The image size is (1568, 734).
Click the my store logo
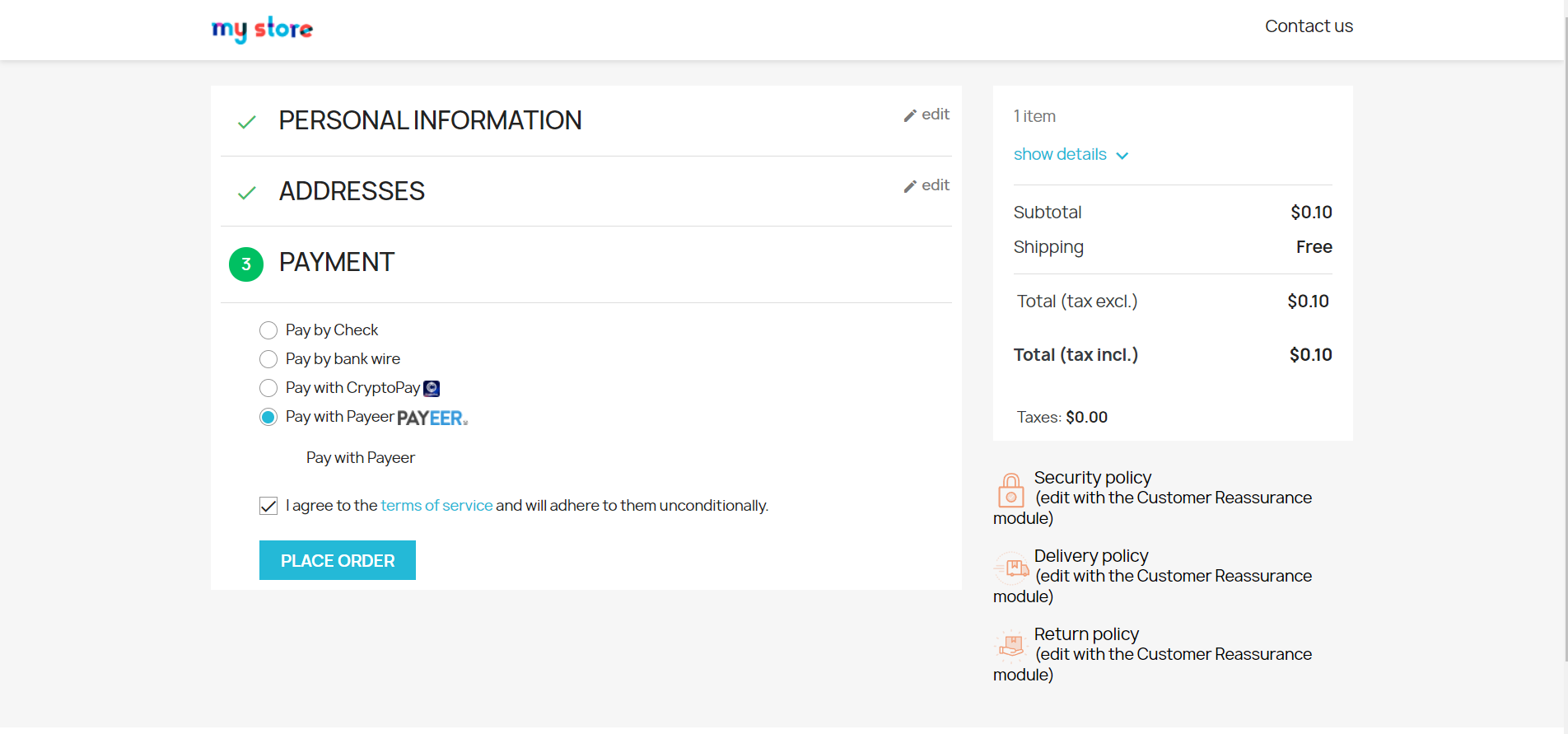point(262,30)
